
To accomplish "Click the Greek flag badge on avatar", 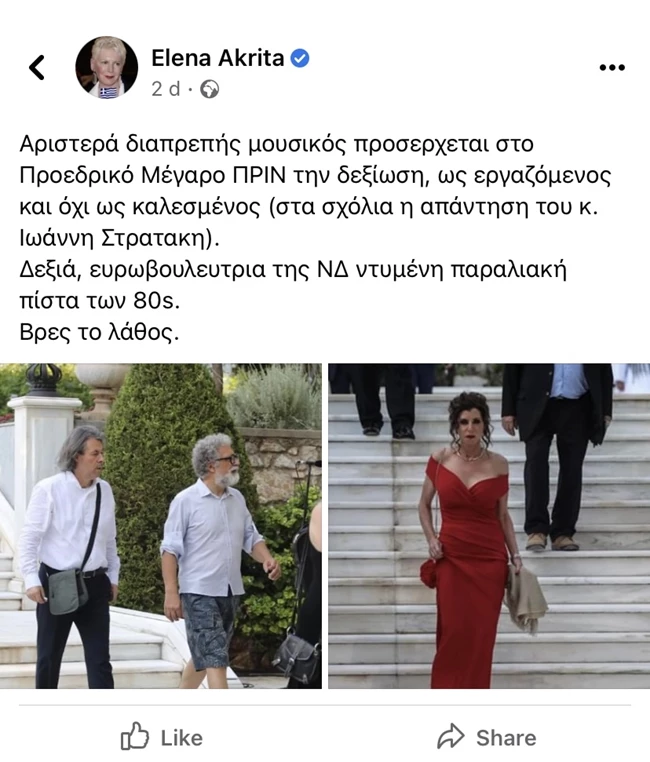I will pos(109,92).
